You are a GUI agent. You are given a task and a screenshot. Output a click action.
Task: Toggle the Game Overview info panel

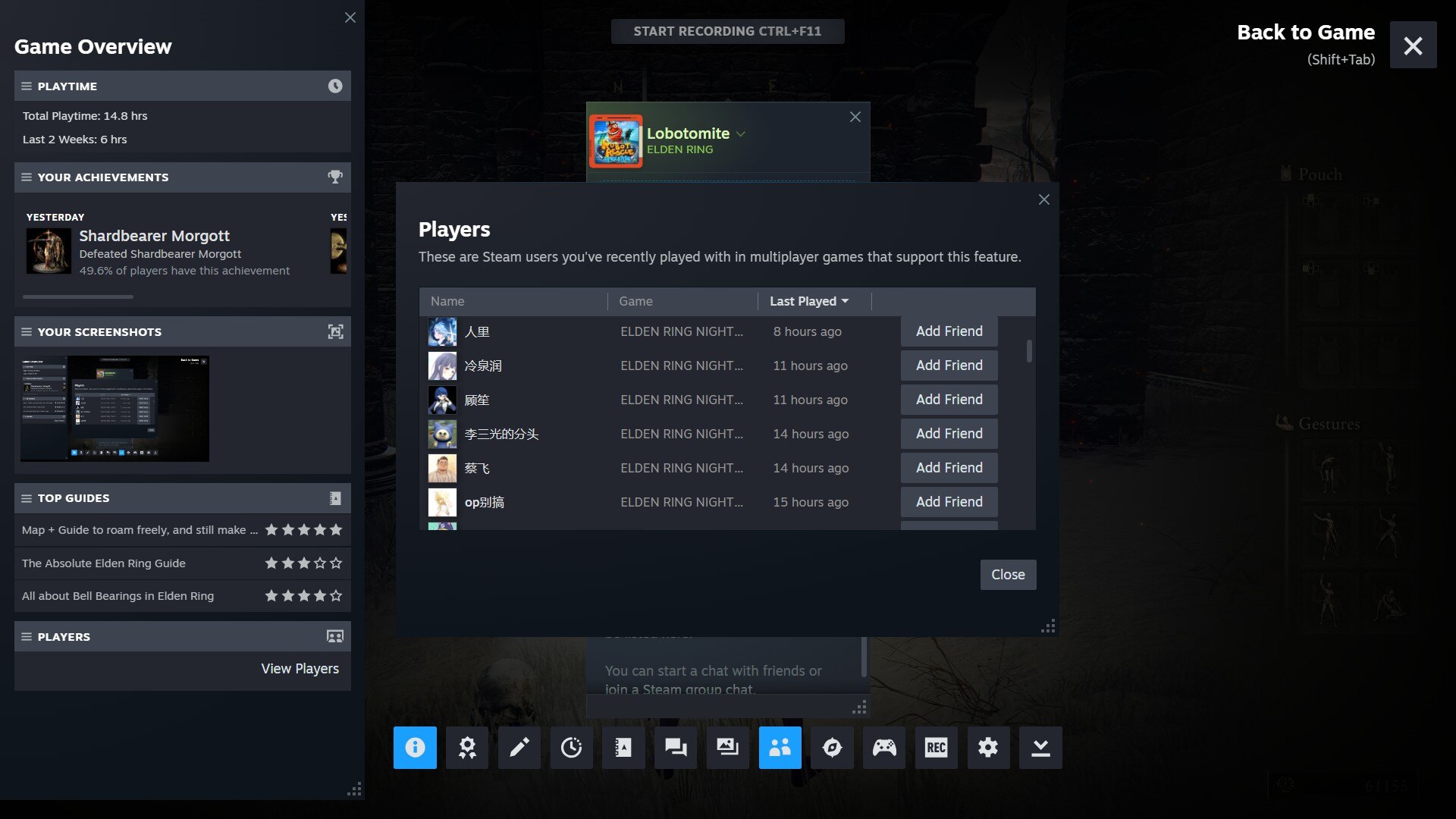tap(415, 748)
